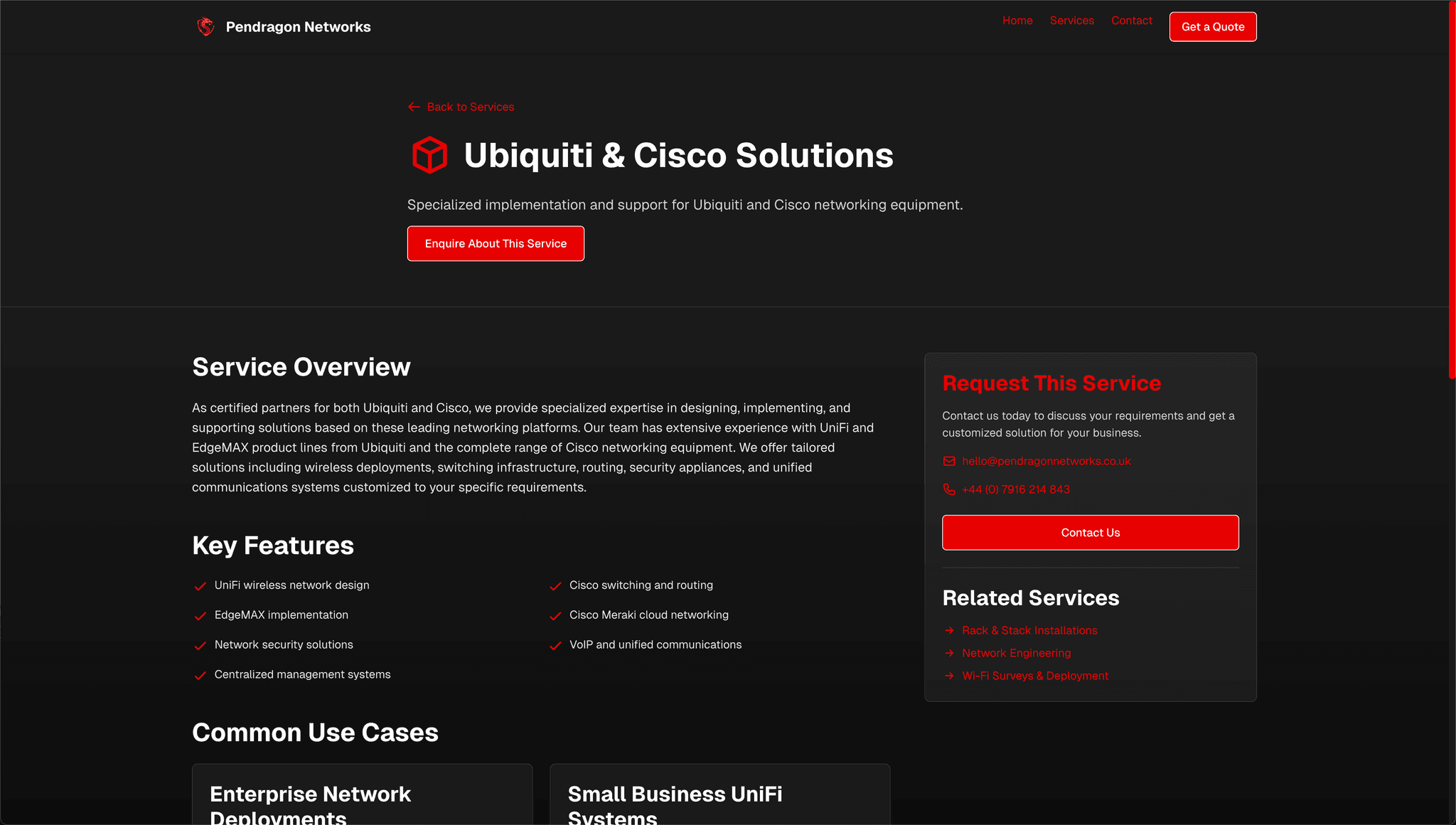
Task: Click the envelope icon next to the email address
Action: (x=949, y=462)
